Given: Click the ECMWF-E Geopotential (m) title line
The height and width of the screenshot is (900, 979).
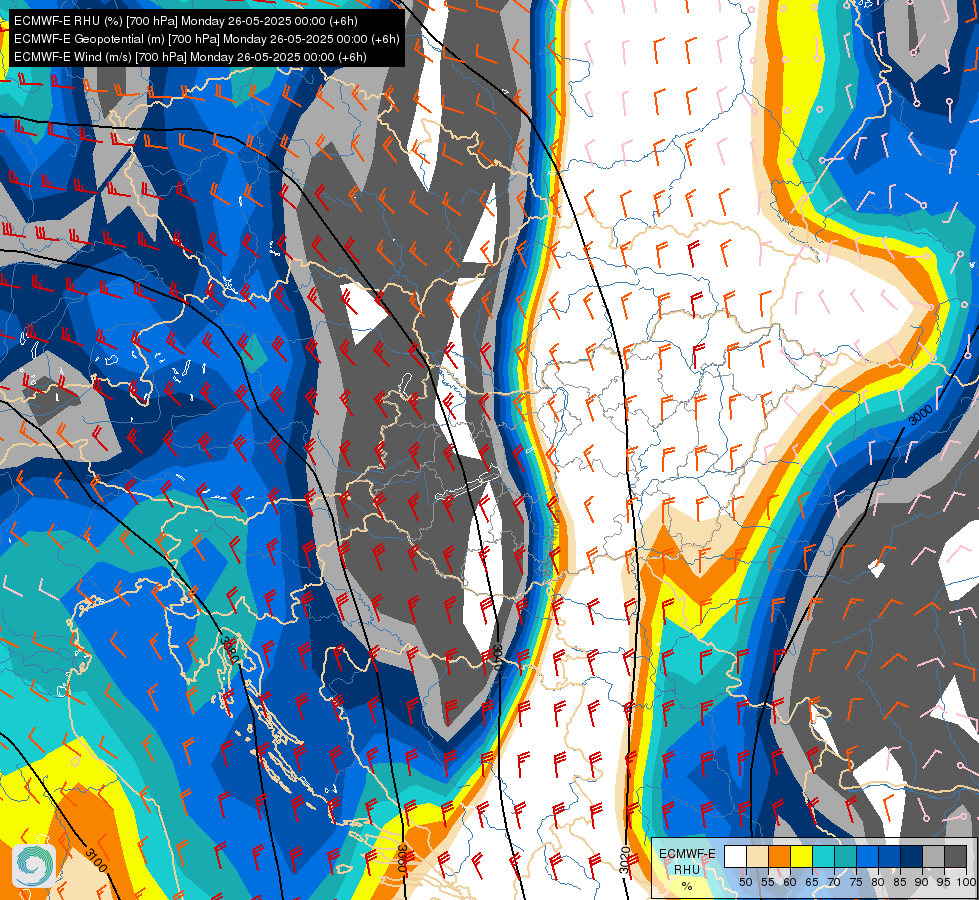Looking at the screenshot, I should click(207, 39).
